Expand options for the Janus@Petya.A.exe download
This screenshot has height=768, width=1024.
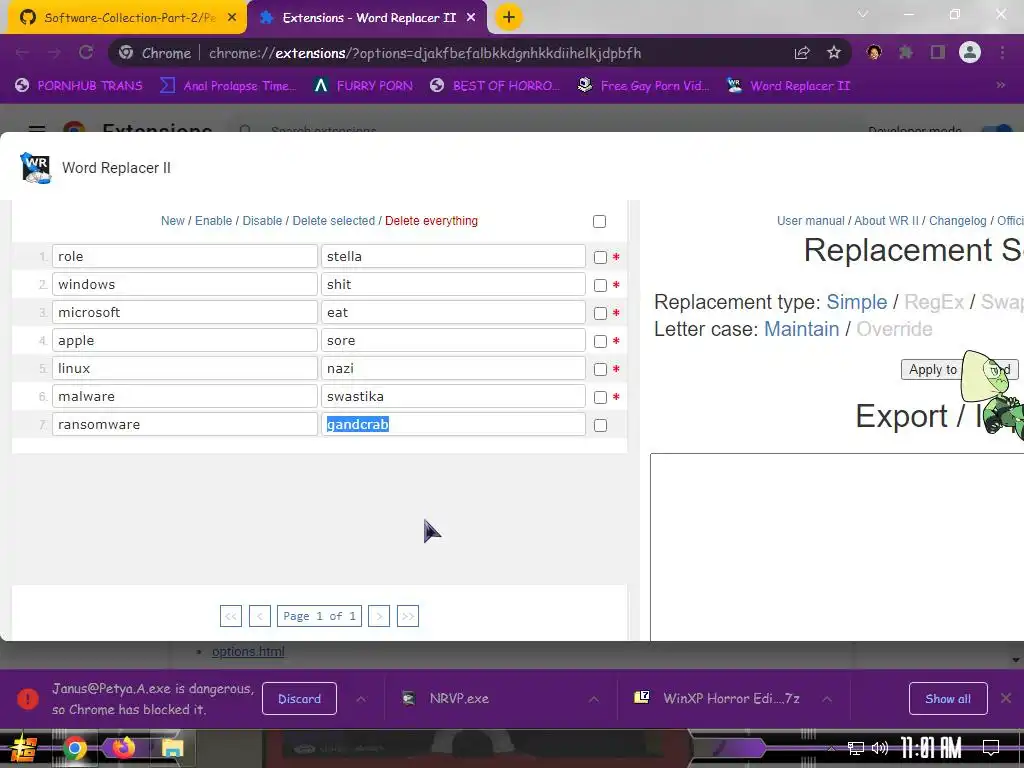361,699
